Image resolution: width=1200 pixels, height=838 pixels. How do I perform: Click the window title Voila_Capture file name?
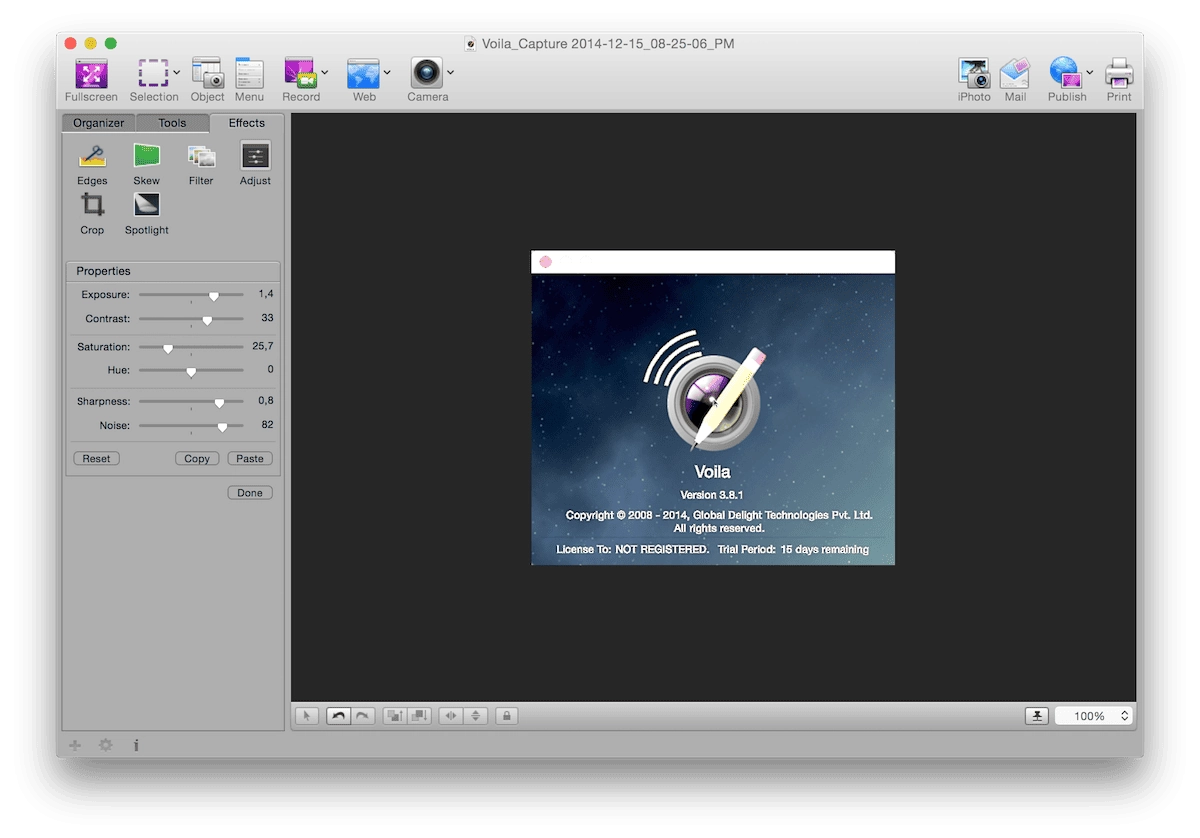pos(608,44)
